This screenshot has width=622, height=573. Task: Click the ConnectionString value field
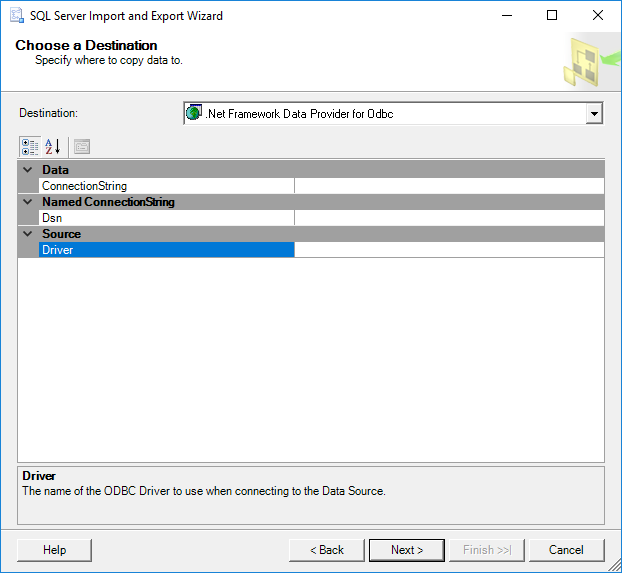coord(449,186)
